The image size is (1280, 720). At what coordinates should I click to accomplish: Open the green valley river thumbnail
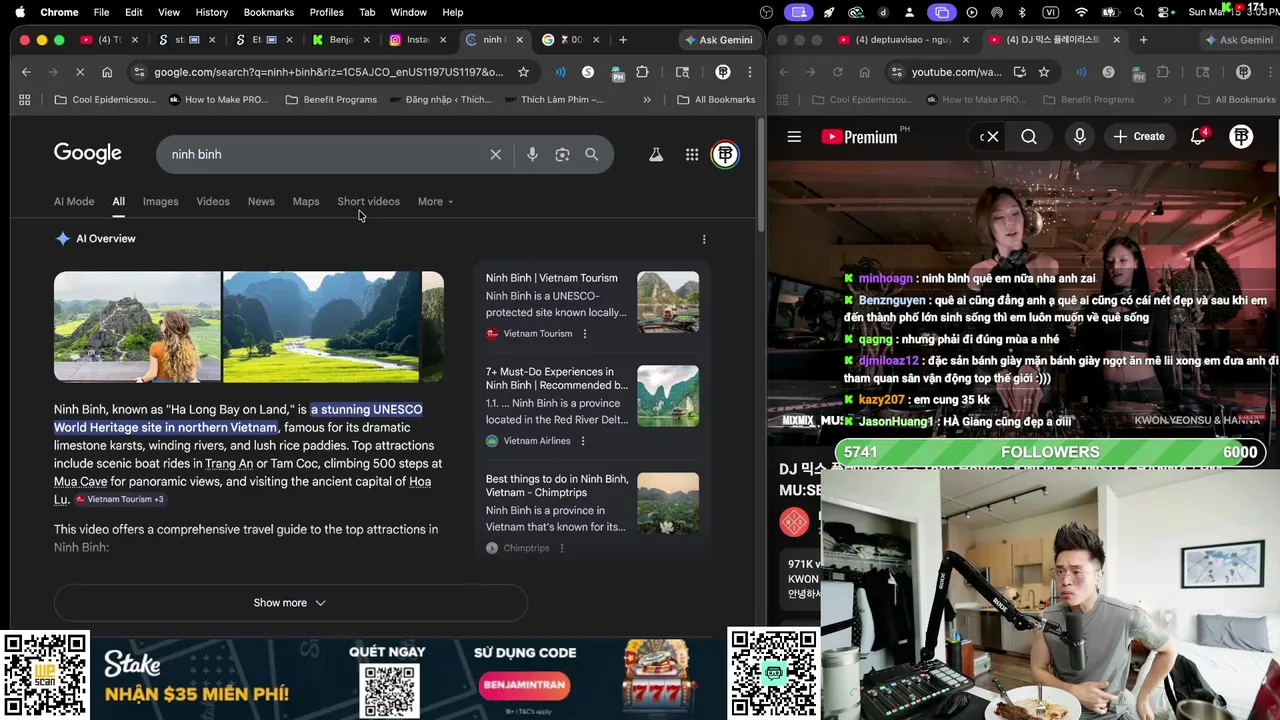tap(321, 327)
